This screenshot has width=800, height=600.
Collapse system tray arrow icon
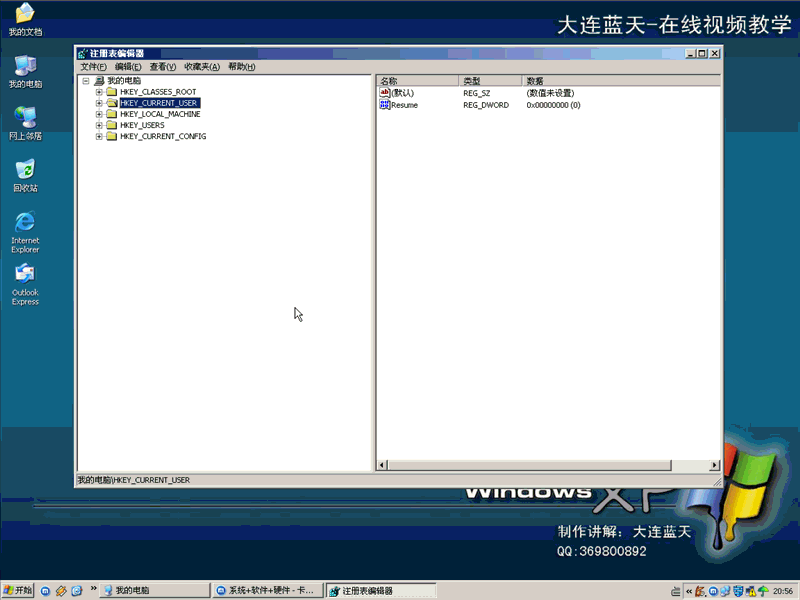(x=689, y=591)
